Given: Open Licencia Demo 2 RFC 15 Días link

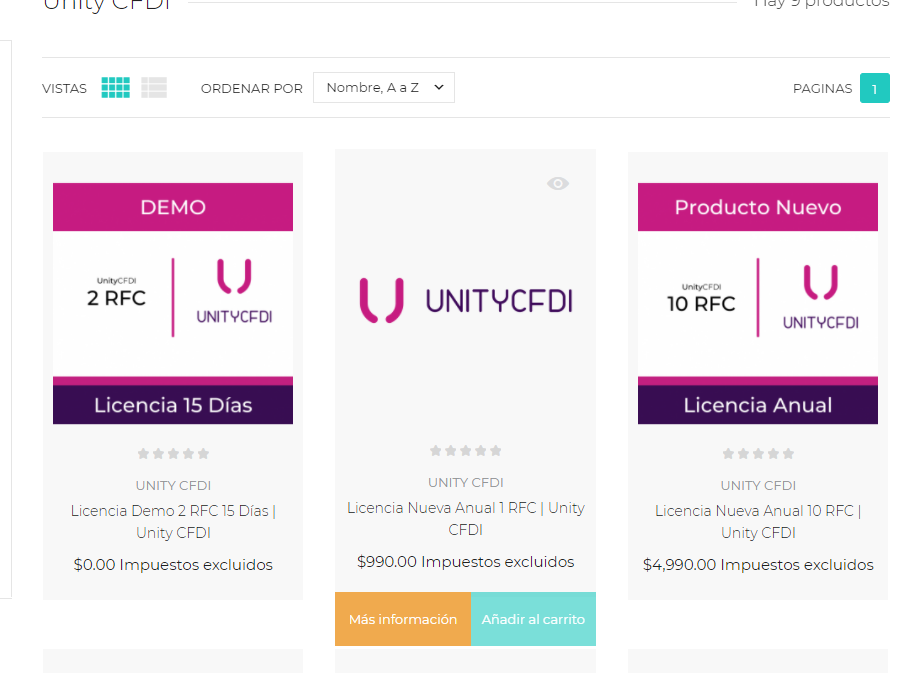Looking at the screenshot, I should [173, 522].
